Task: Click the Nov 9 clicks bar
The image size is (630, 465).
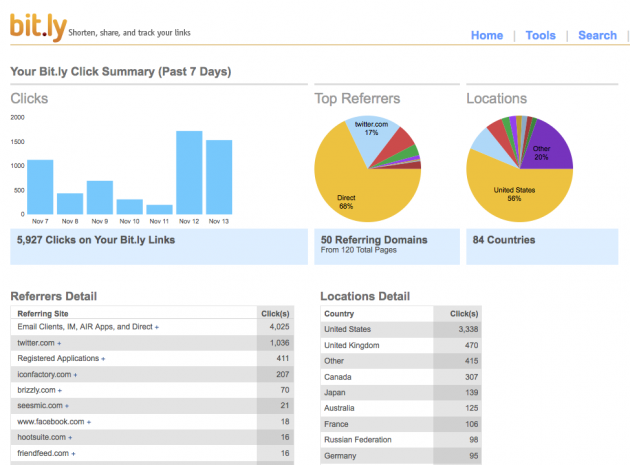Action: [x=100, y=197]
